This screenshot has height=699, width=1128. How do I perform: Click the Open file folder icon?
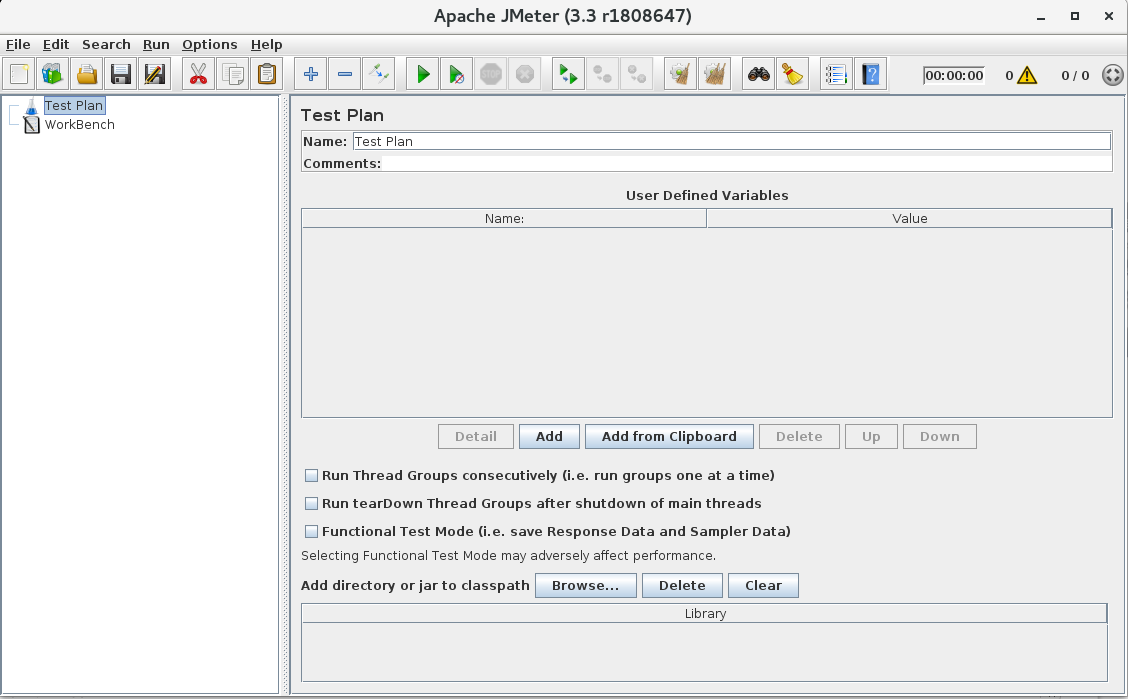(x=87, y=74)
